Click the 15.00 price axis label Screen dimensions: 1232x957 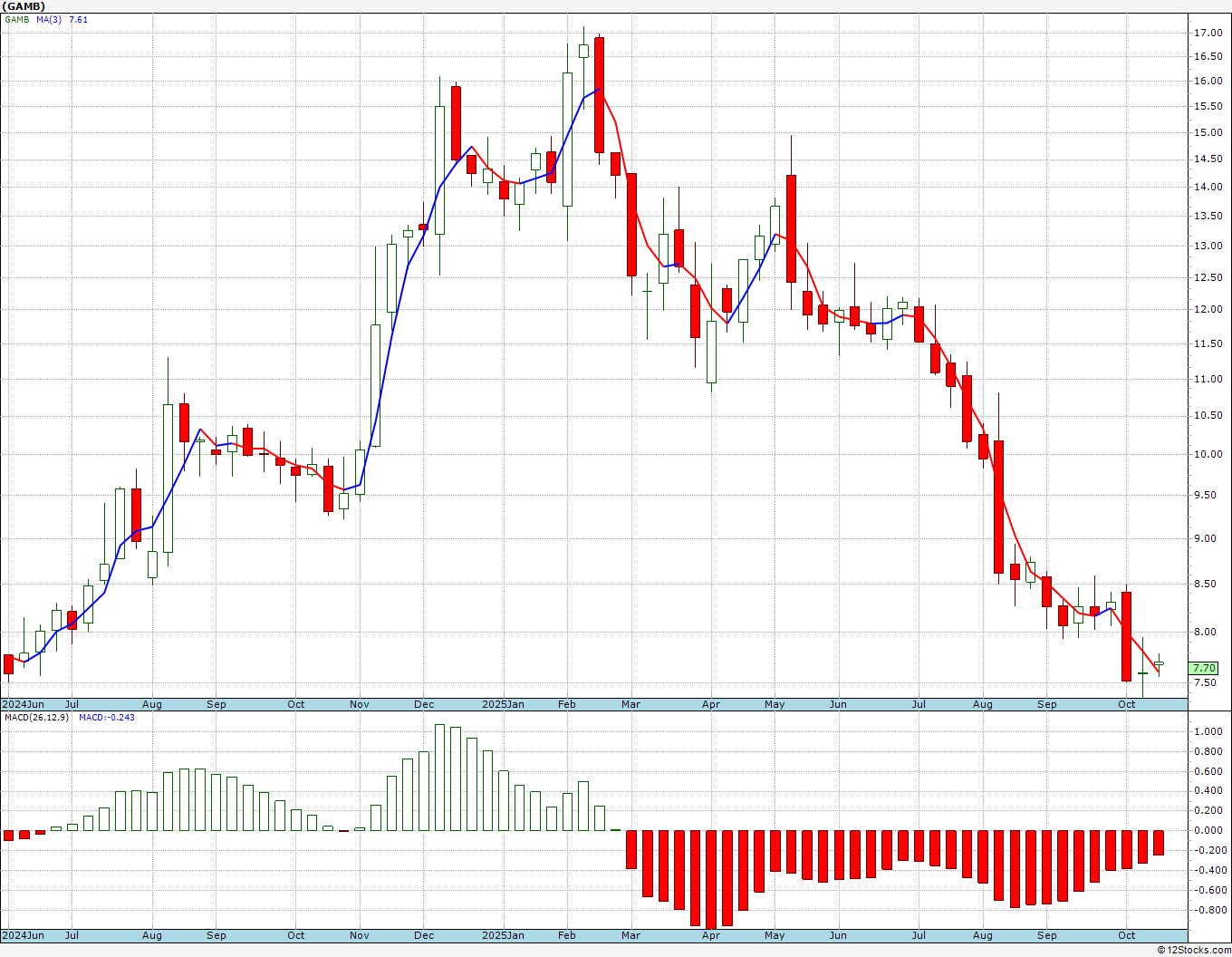pos(1208,132)
